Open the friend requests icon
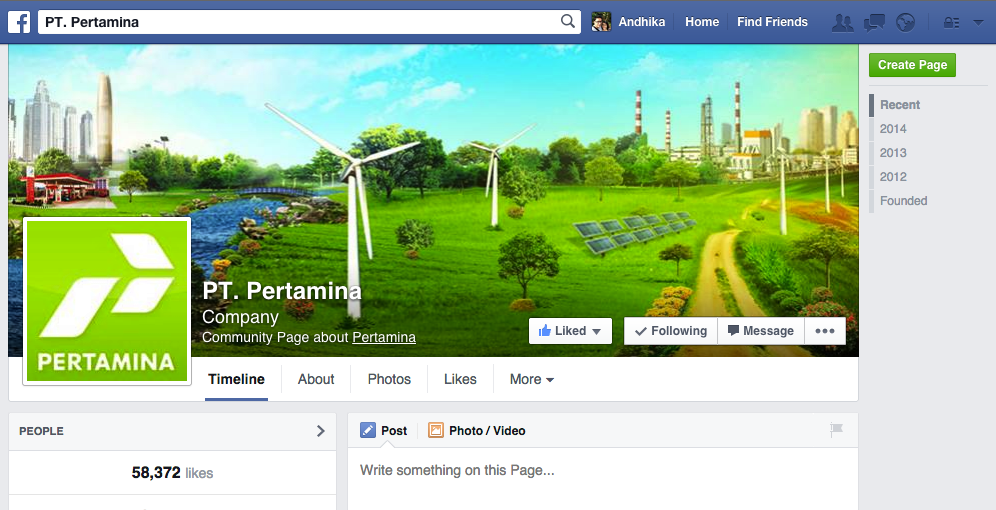 (x=843, y=22)
